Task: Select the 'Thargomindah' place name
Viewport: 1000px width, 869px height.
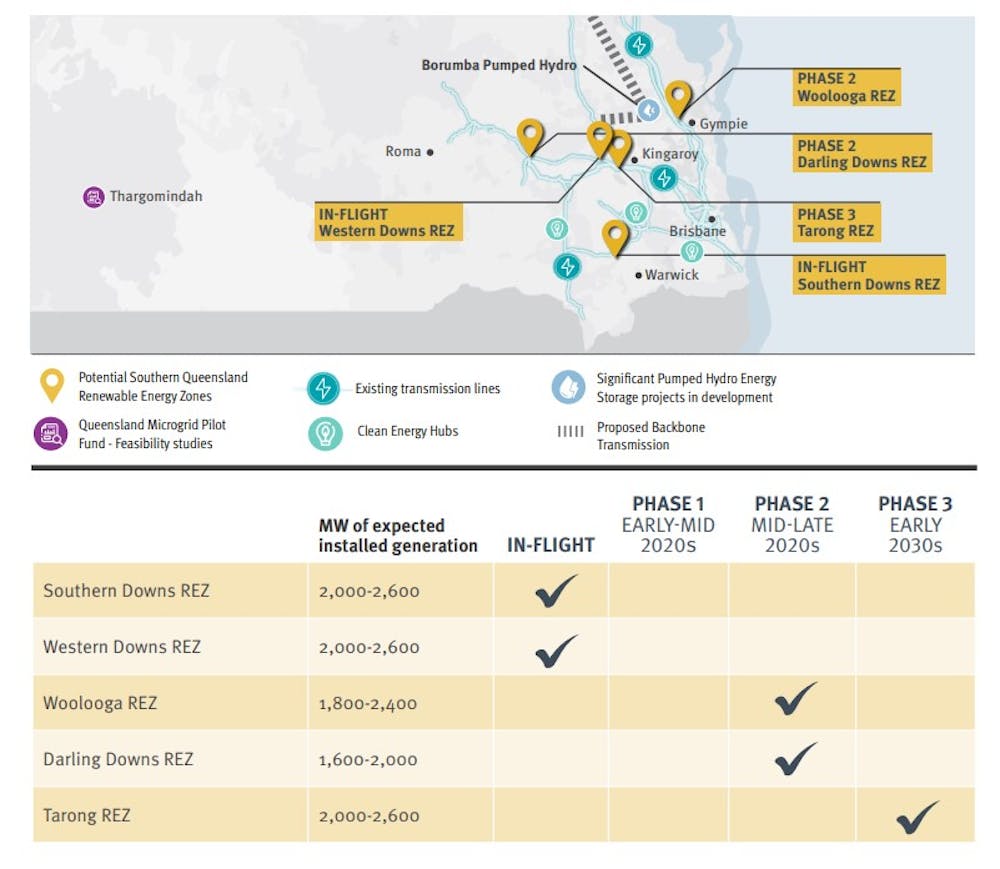Action: coord(156,196)
